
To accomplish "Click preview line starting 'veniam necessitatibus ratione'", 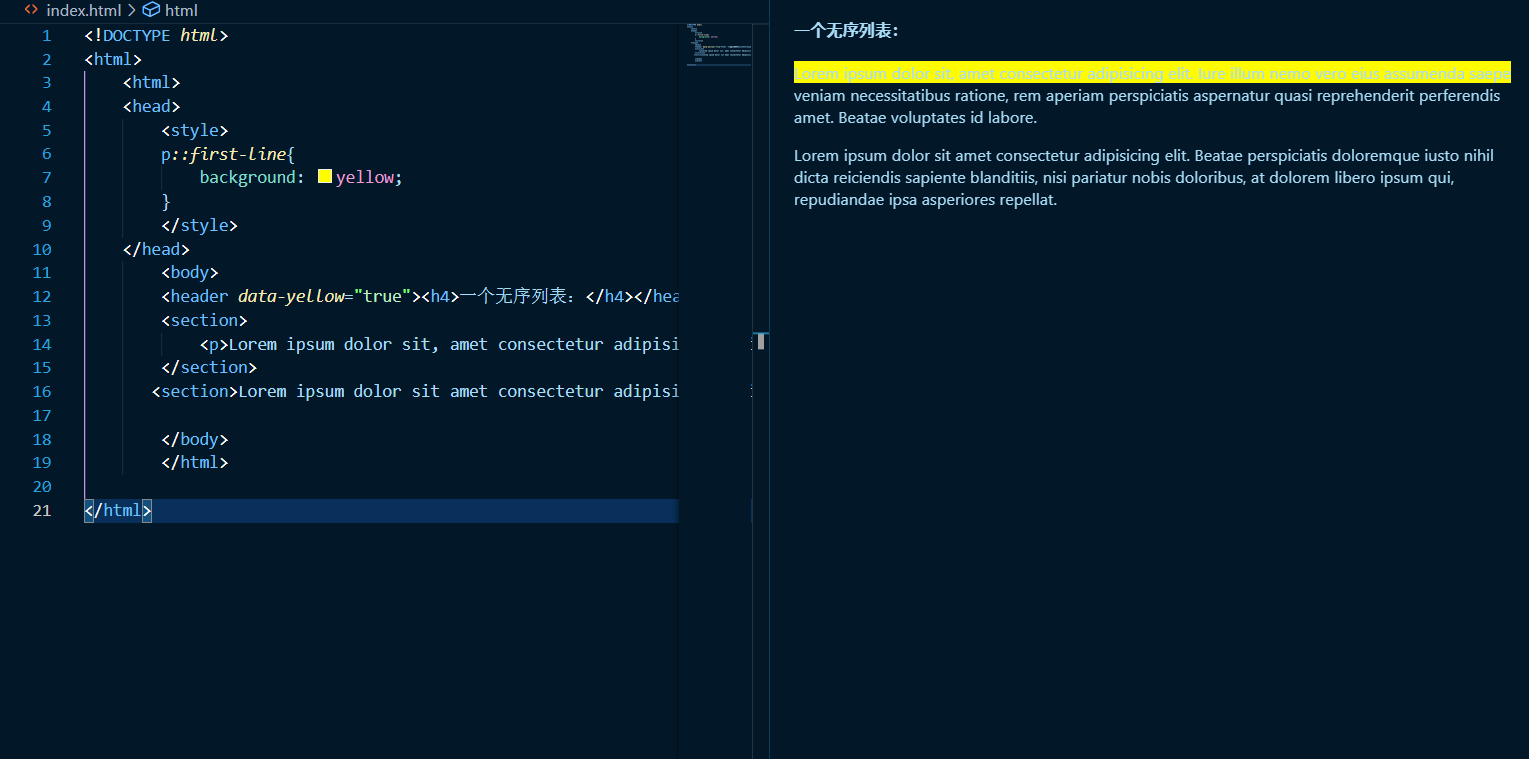I will point(1147,96).
